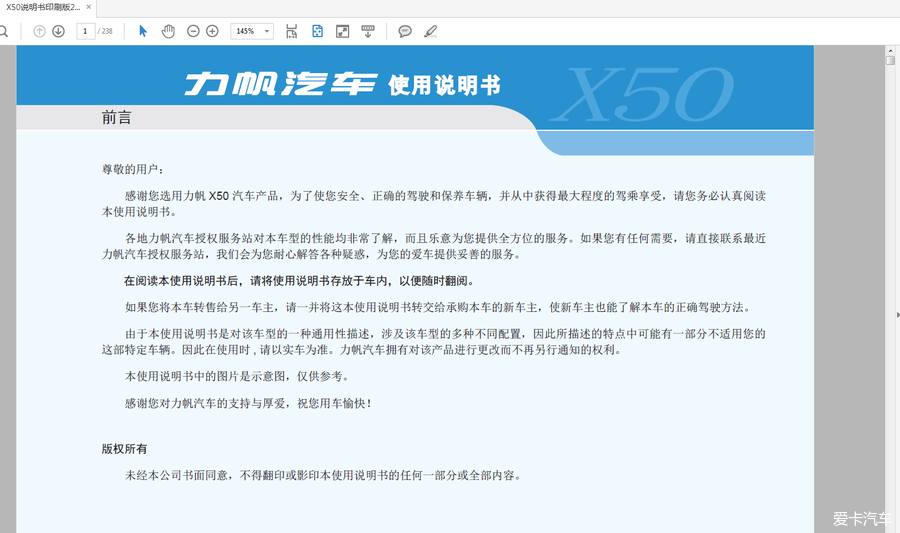Image resolution: width=900 pixels, height=533 pixels.
Task: Click the search magnifier icon
Action: 3,32
